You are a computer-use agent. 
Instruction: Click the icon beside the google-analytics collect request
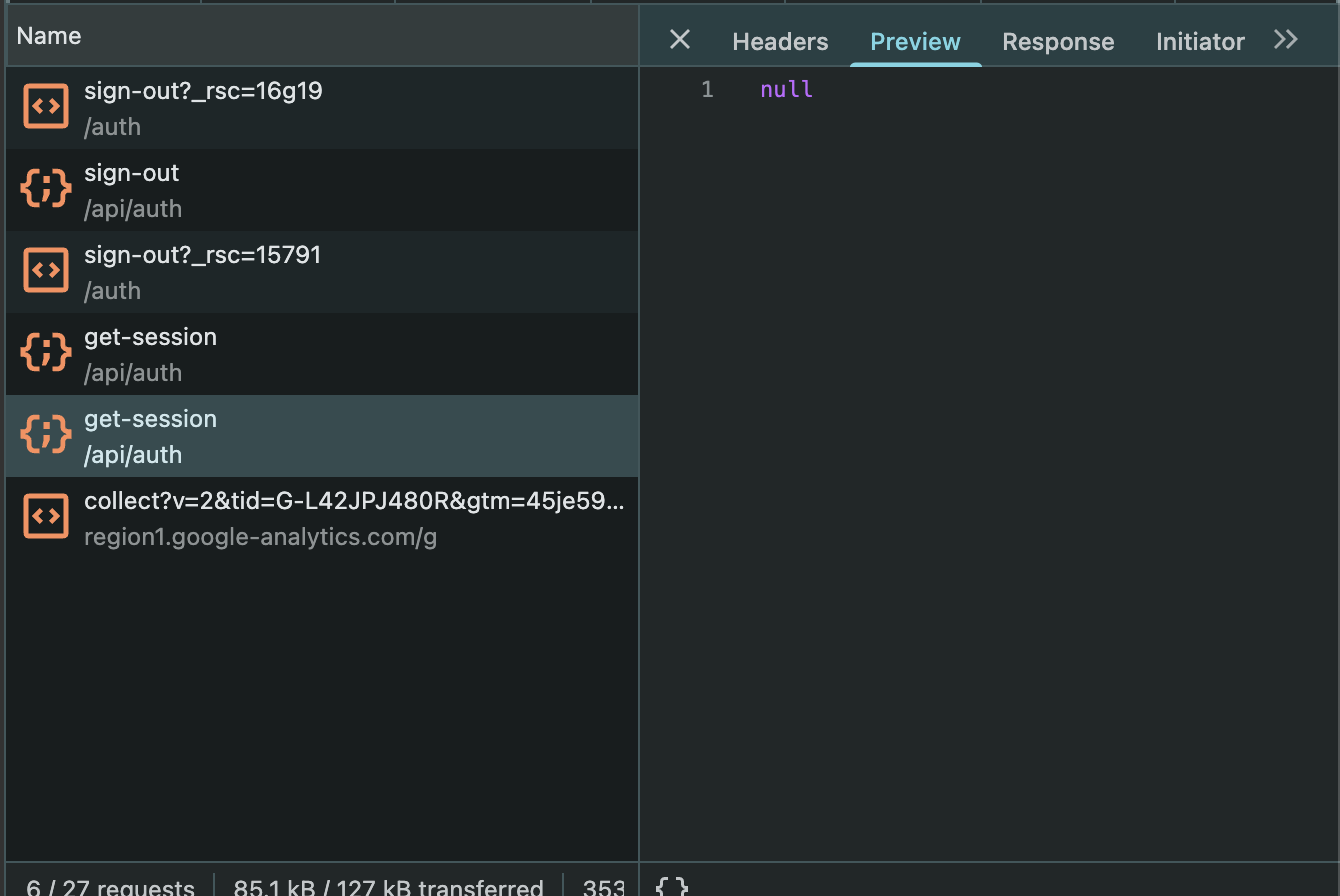coord(46,517)
